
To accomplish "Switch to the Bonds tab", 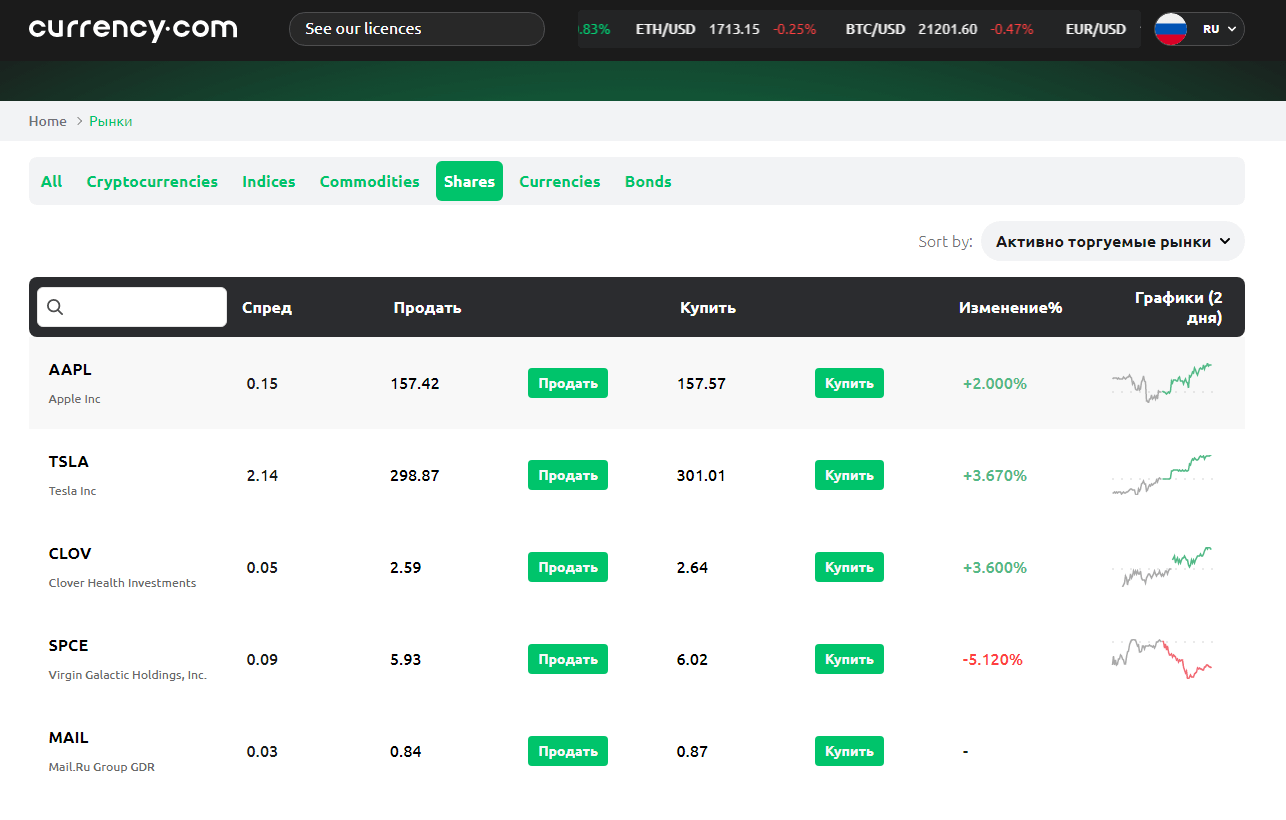I will coord(648,182).
